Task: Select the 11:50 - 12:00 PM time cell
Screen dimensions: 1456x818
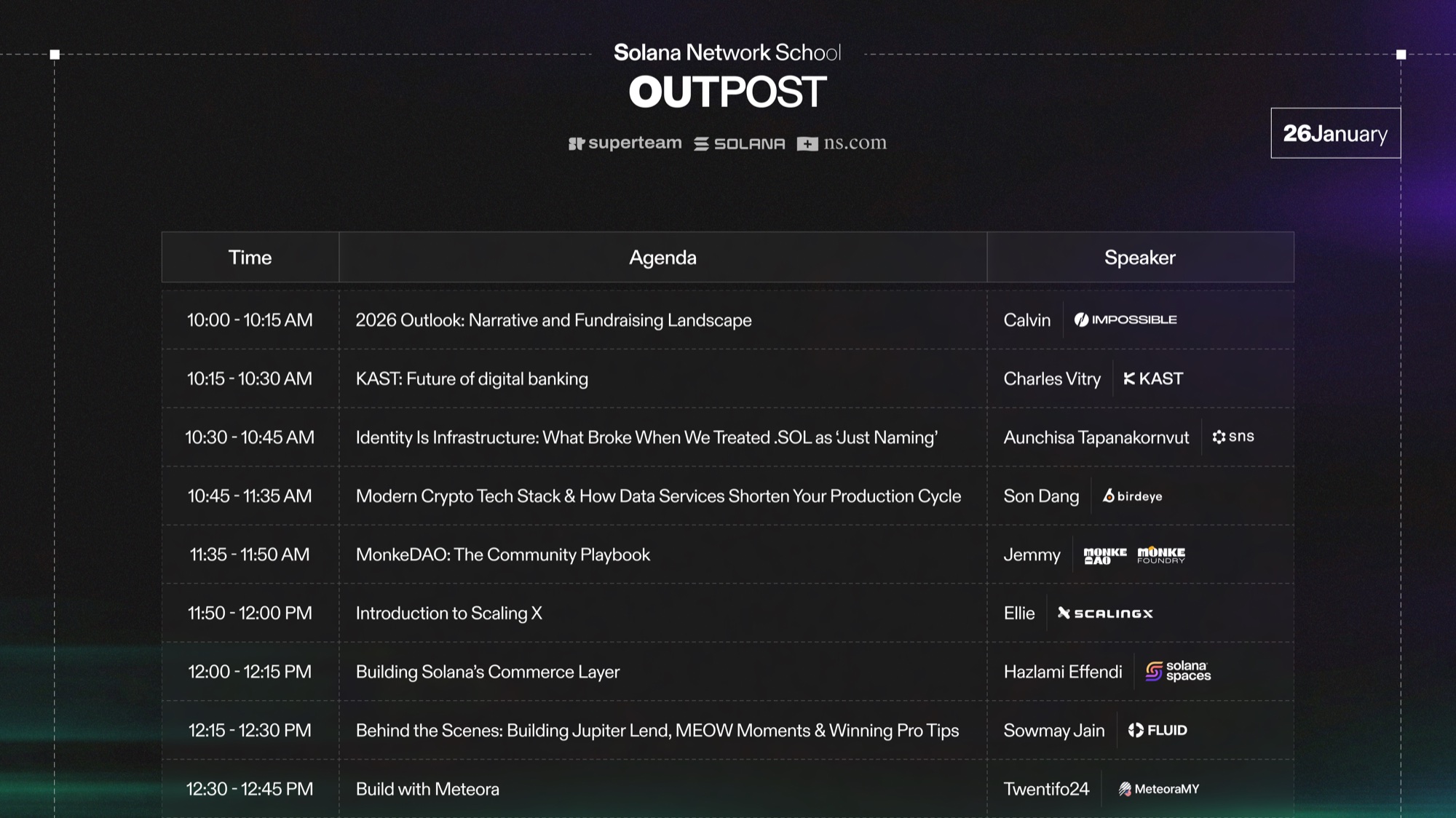Action: tap(250, 613)
